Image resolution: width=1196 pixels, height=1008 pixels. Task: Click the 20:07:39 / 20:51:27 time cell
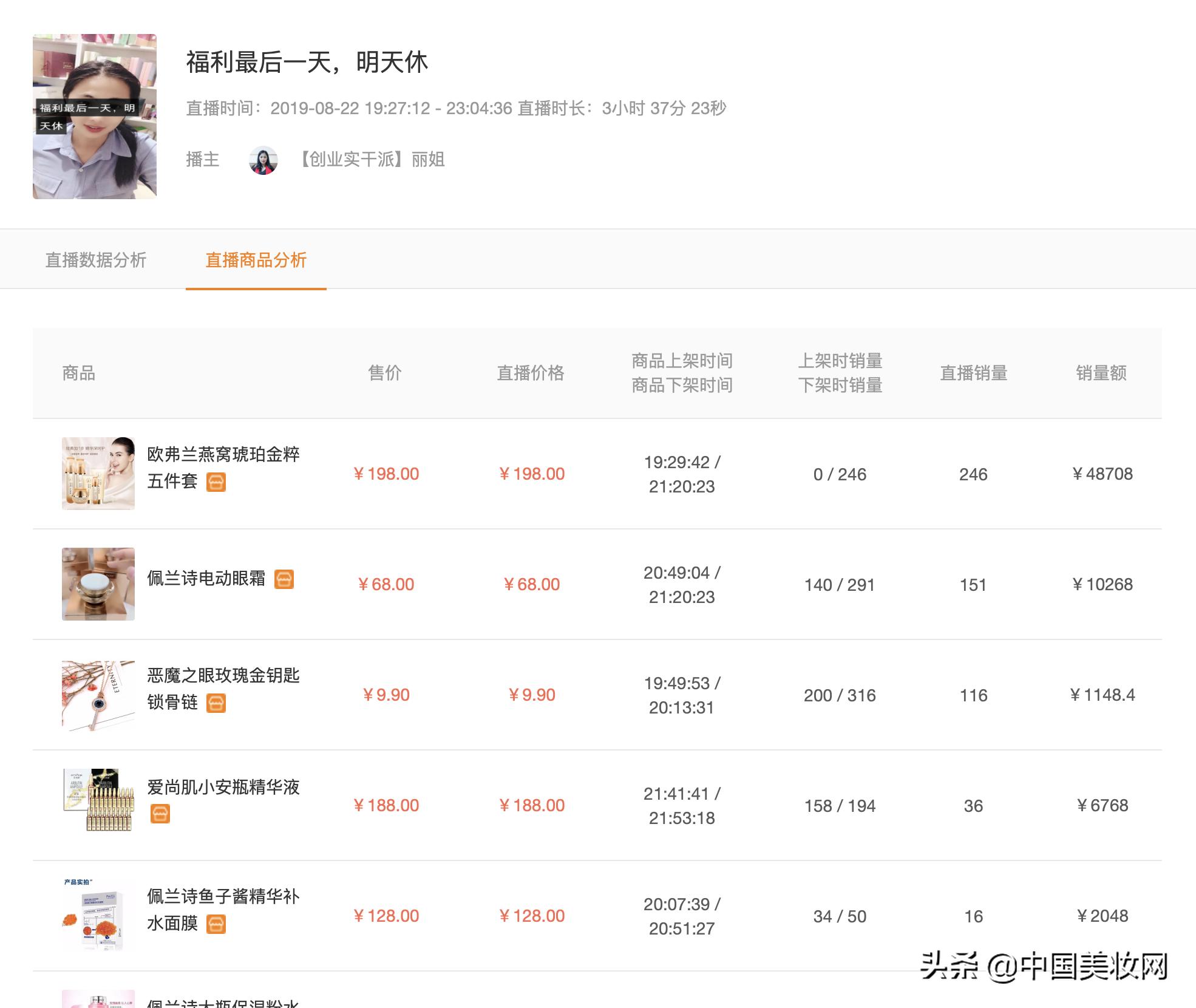(682, 916)
